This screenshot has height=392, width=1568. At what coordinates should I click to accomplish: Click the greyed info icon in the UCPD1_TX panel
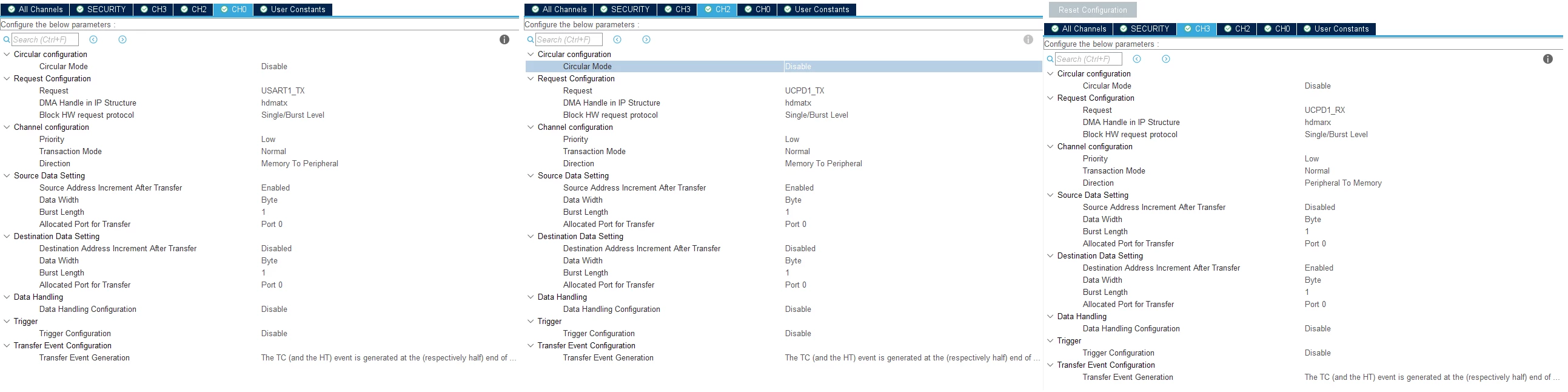coord(1028,39)
